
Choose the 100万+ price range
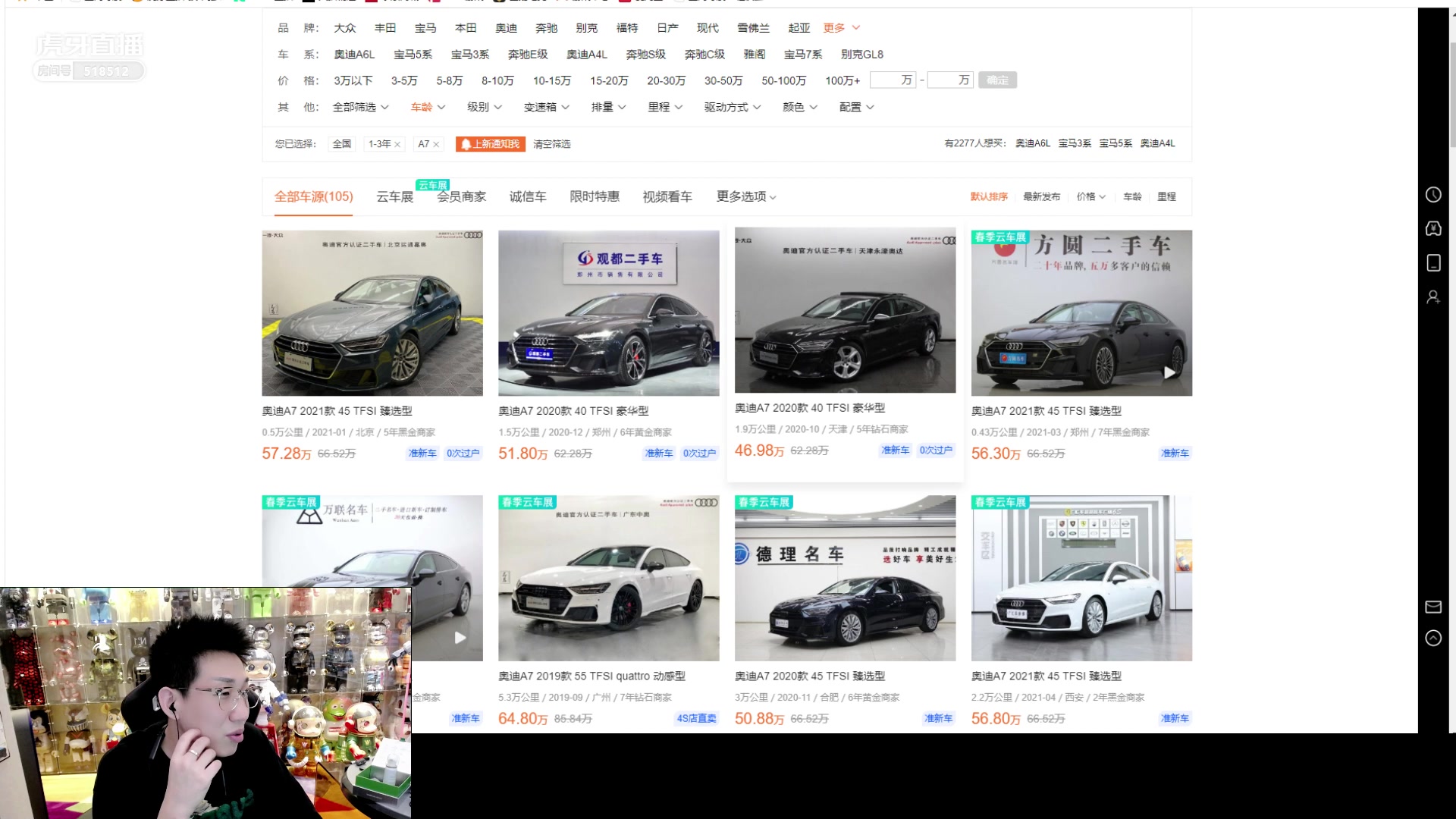[x=843, y=80]
